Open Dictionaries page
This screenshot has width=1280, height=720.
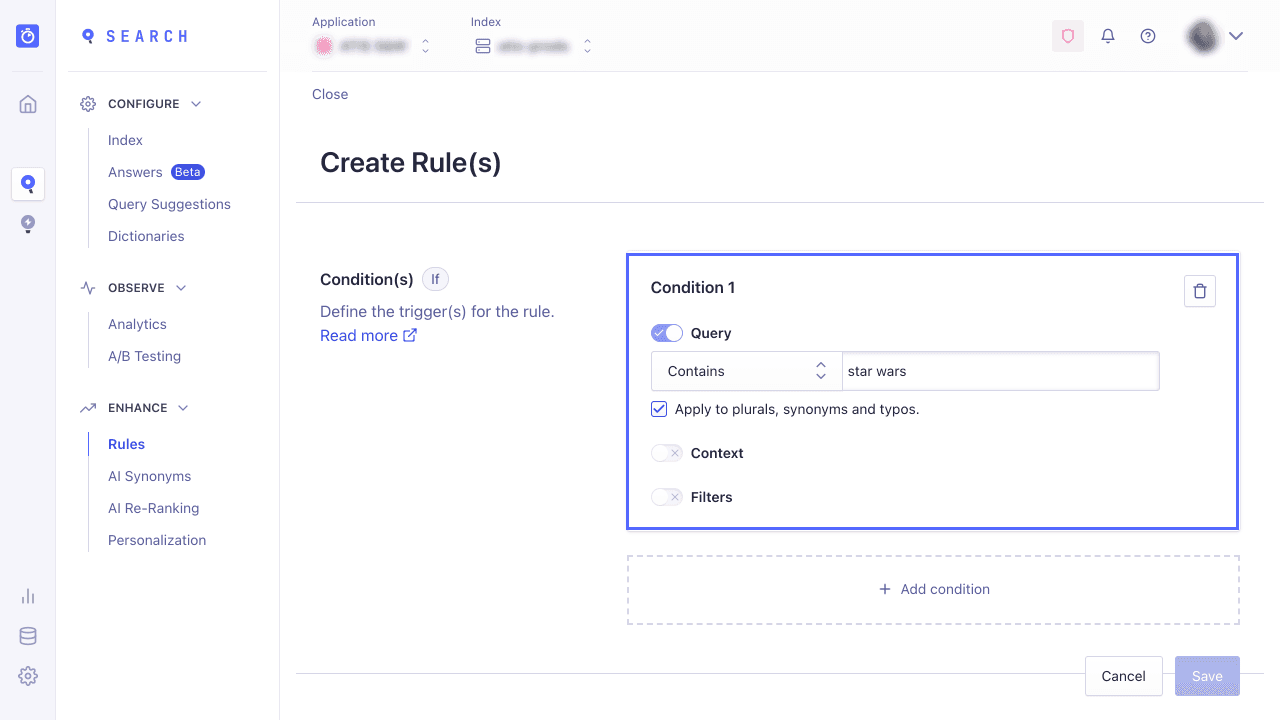146,236
